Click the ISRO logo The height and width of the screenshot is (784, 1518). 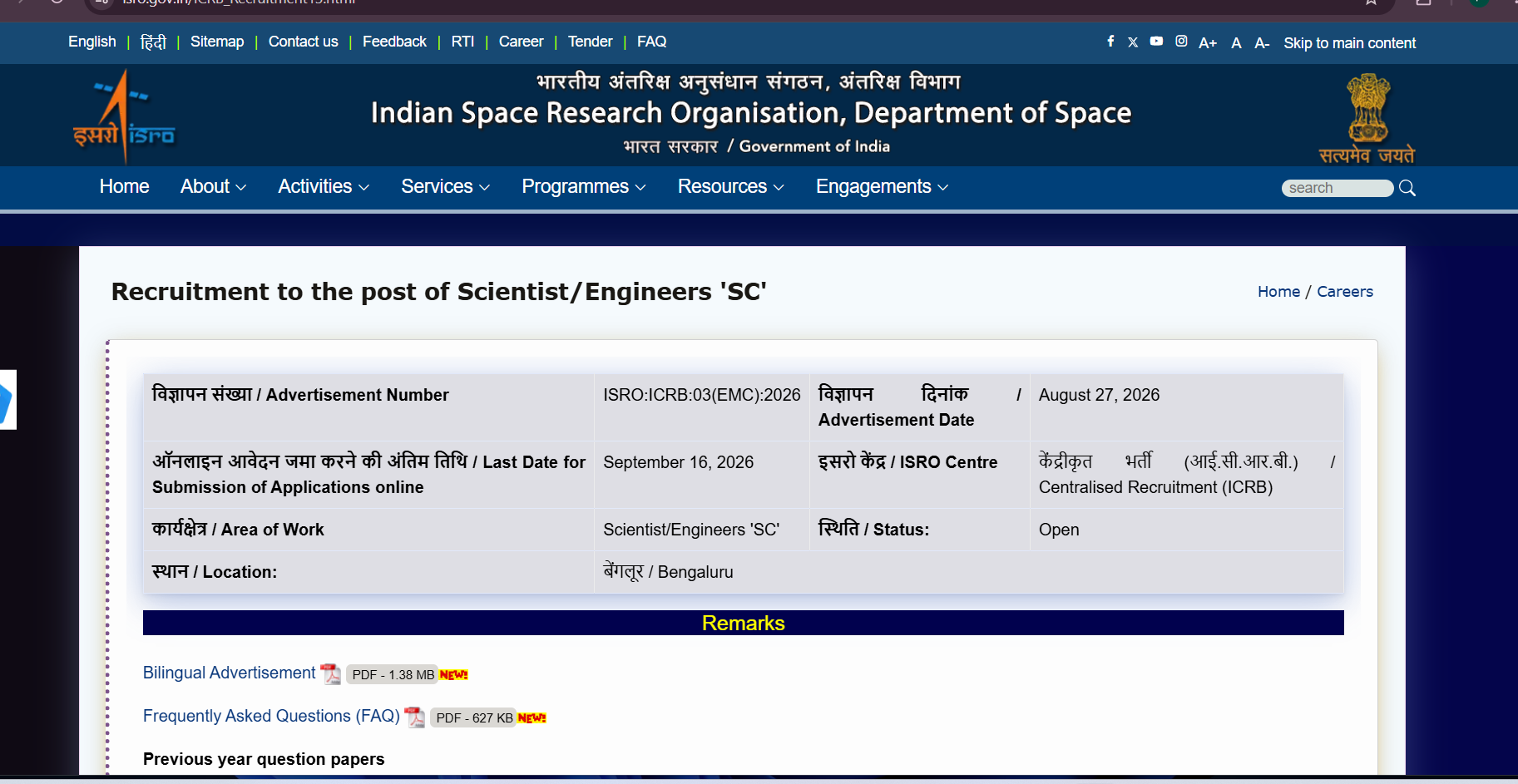tap(125, 116)
